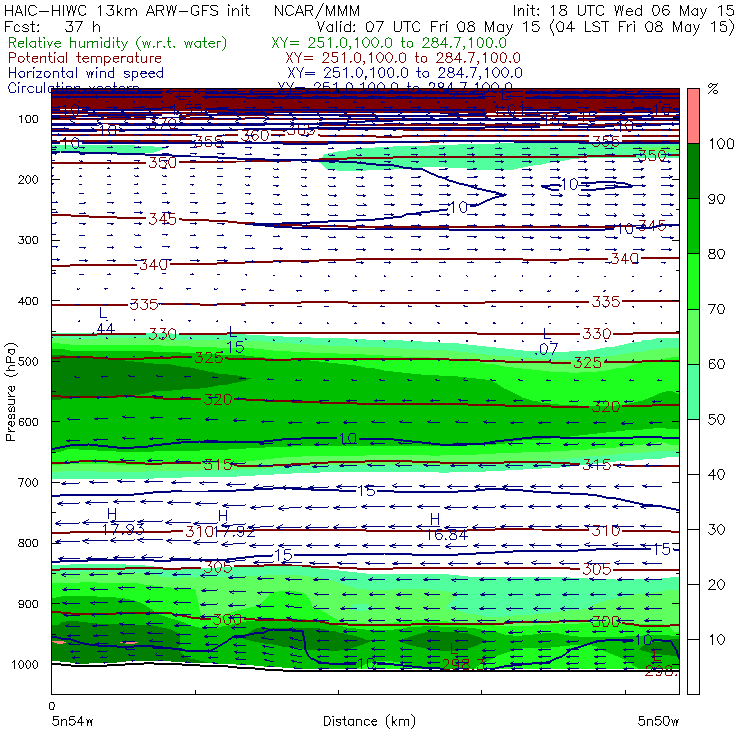This screenshot has height=740, width=740.
Task: Click the green XY coordinates line
Action: click(x=389, y=43)
